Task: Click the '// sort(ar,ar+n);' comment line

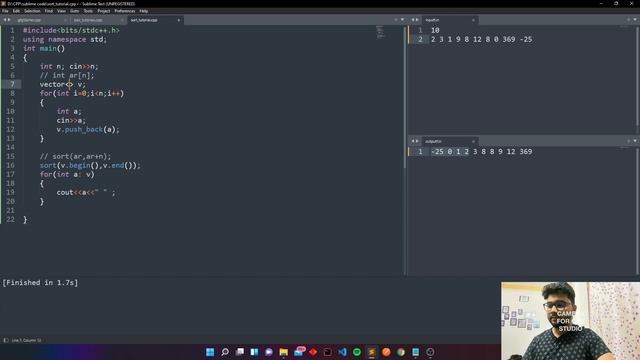Action: coord(75,156)
